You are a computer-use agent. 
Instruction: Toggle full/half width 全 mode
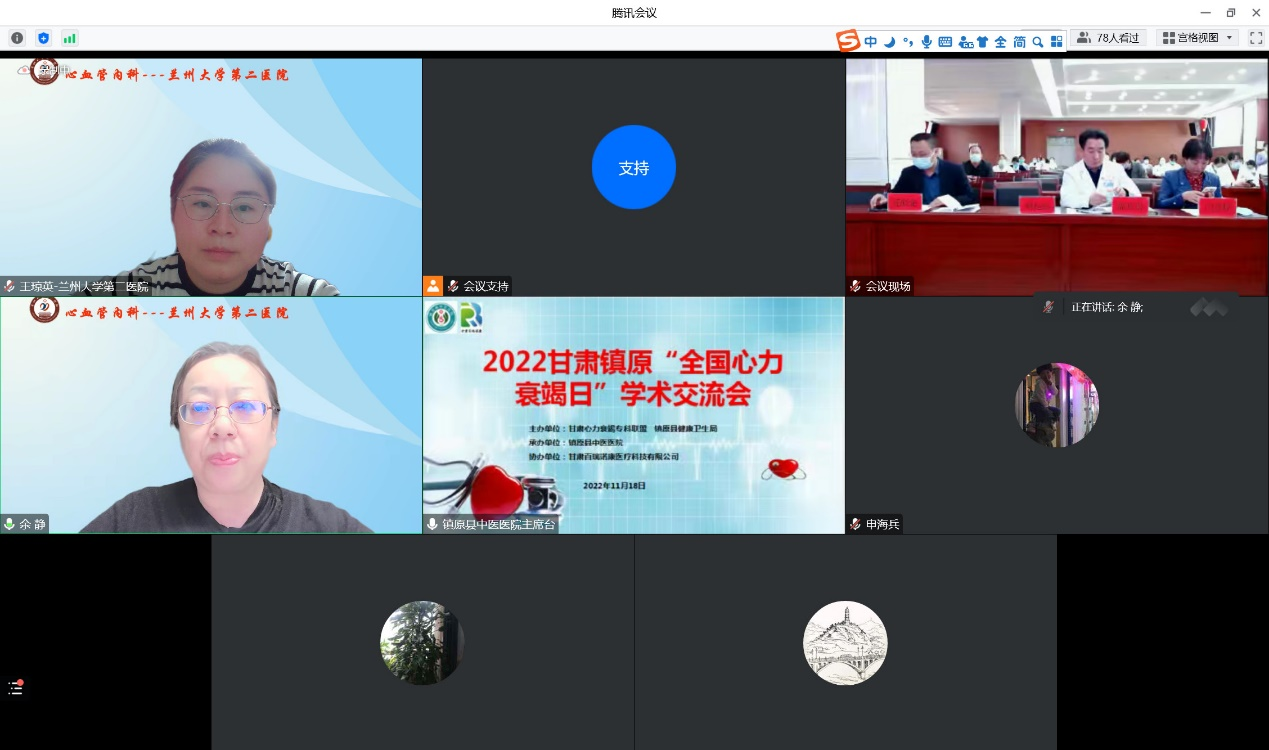(1000, 42)
